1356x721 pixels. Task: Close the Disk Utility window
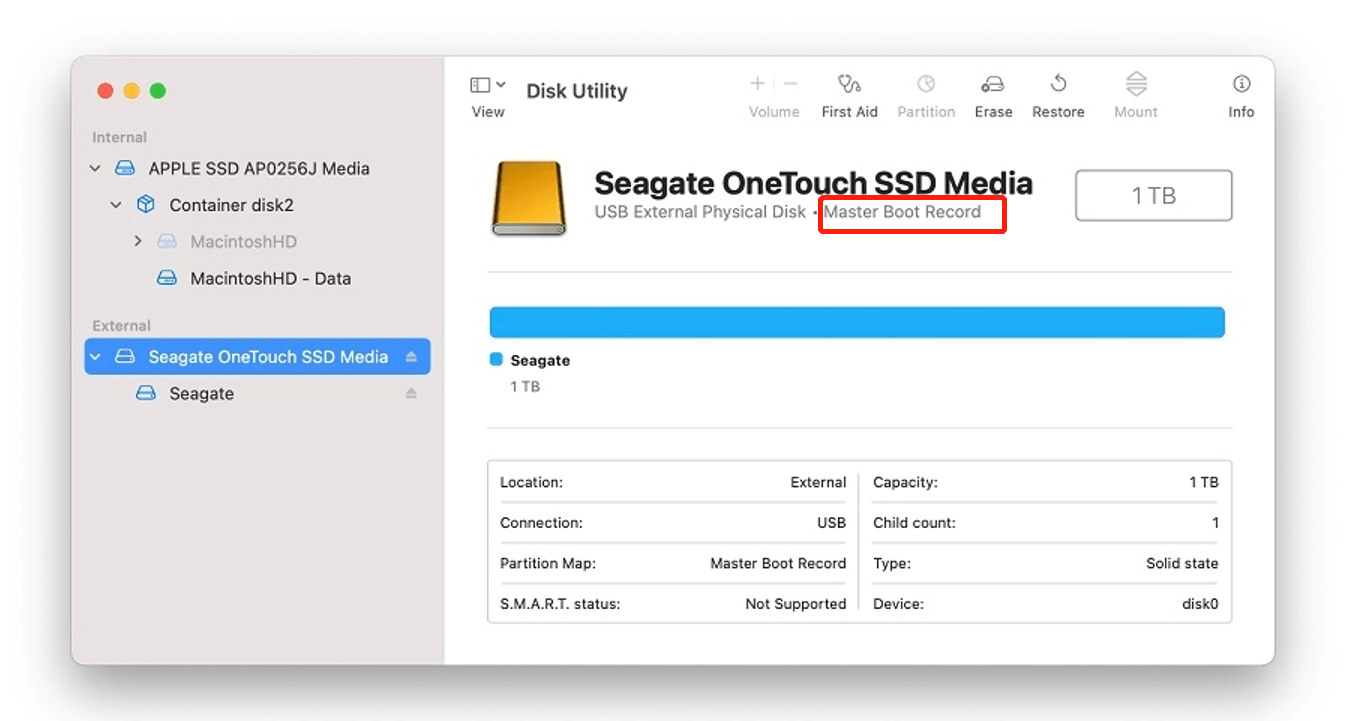click(105, 91)
